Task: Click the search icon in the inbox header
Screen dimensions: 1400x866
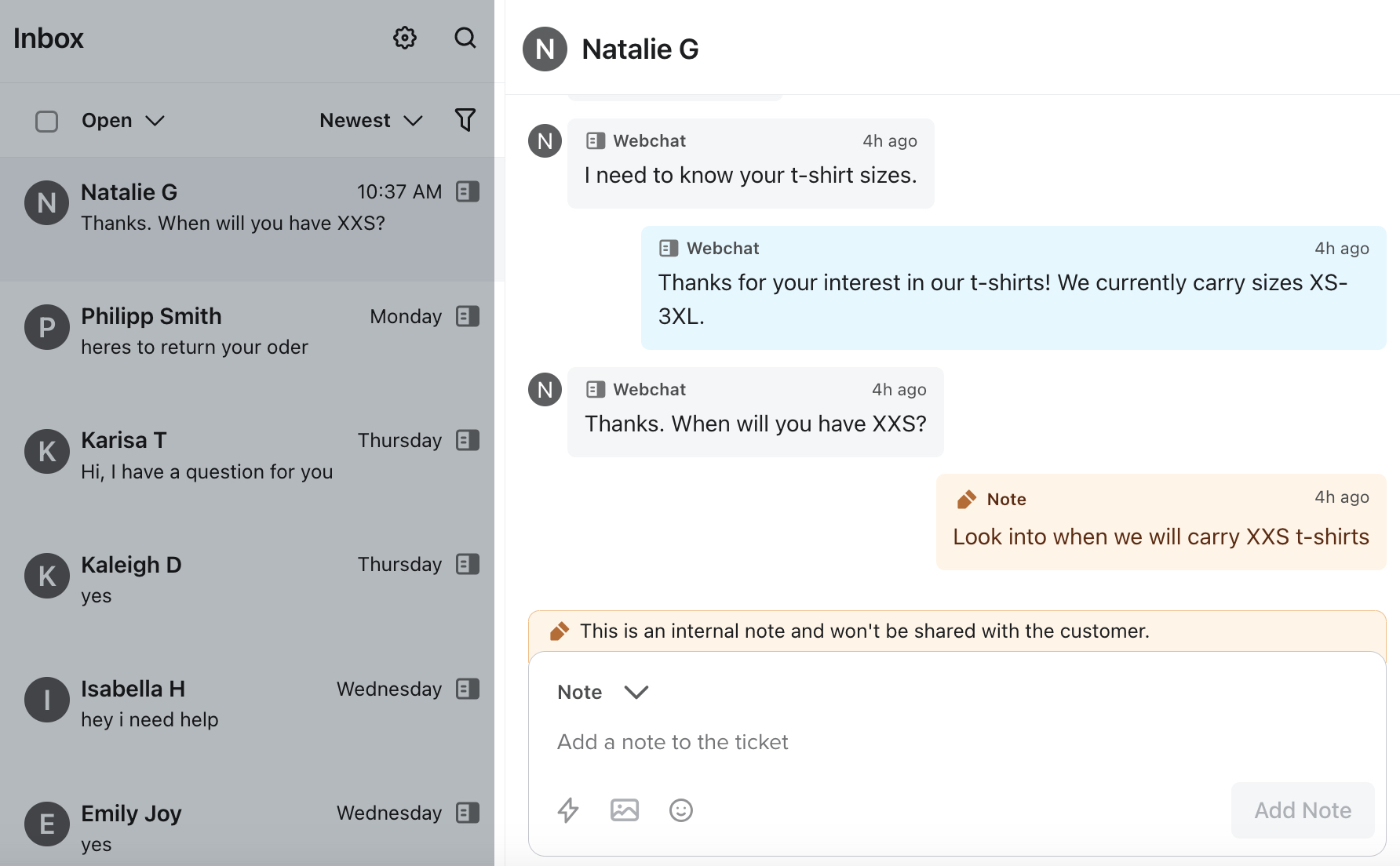Action: [x=465, y=37]
